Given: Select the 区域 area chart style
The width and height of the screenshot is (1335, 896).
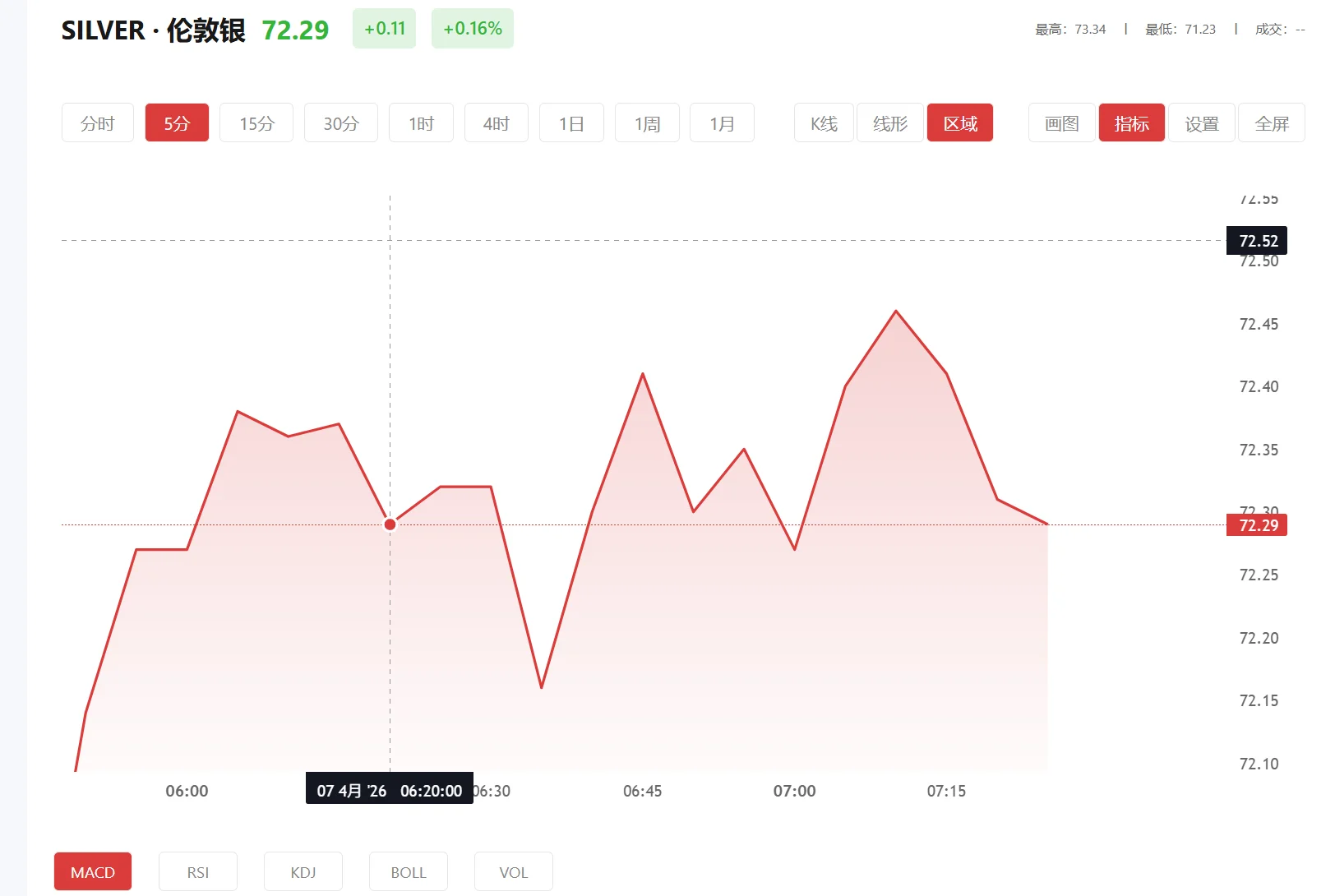Looking at the screenshot, I should [959, 122].
